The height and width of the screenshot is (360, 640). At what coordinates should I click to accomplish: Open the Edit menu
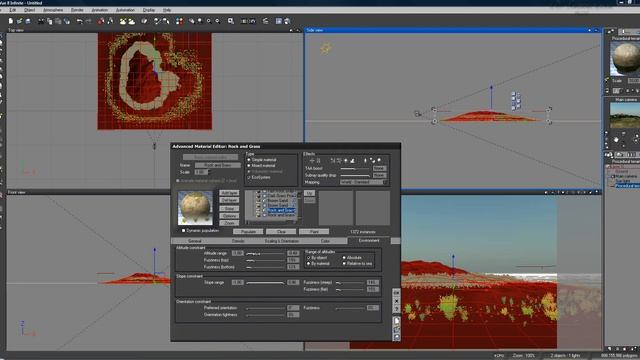pyautogui.click(x=13, y=10)
